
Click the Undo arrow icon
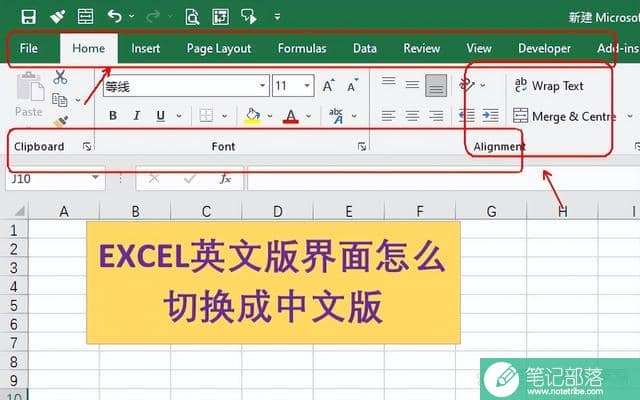coord(115,16)
